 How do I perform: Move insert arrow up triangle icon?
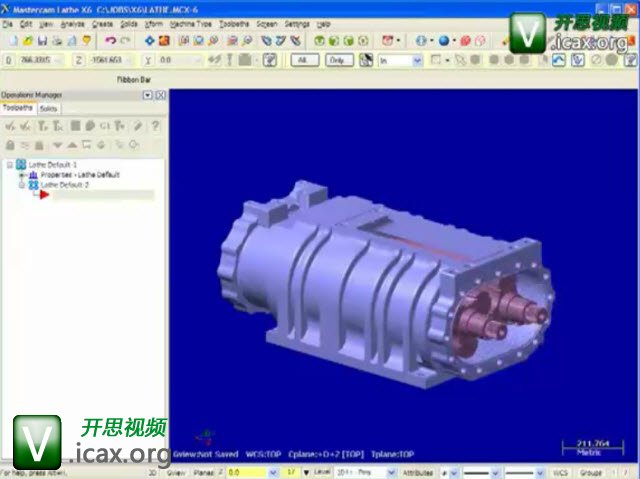point(72,145)
